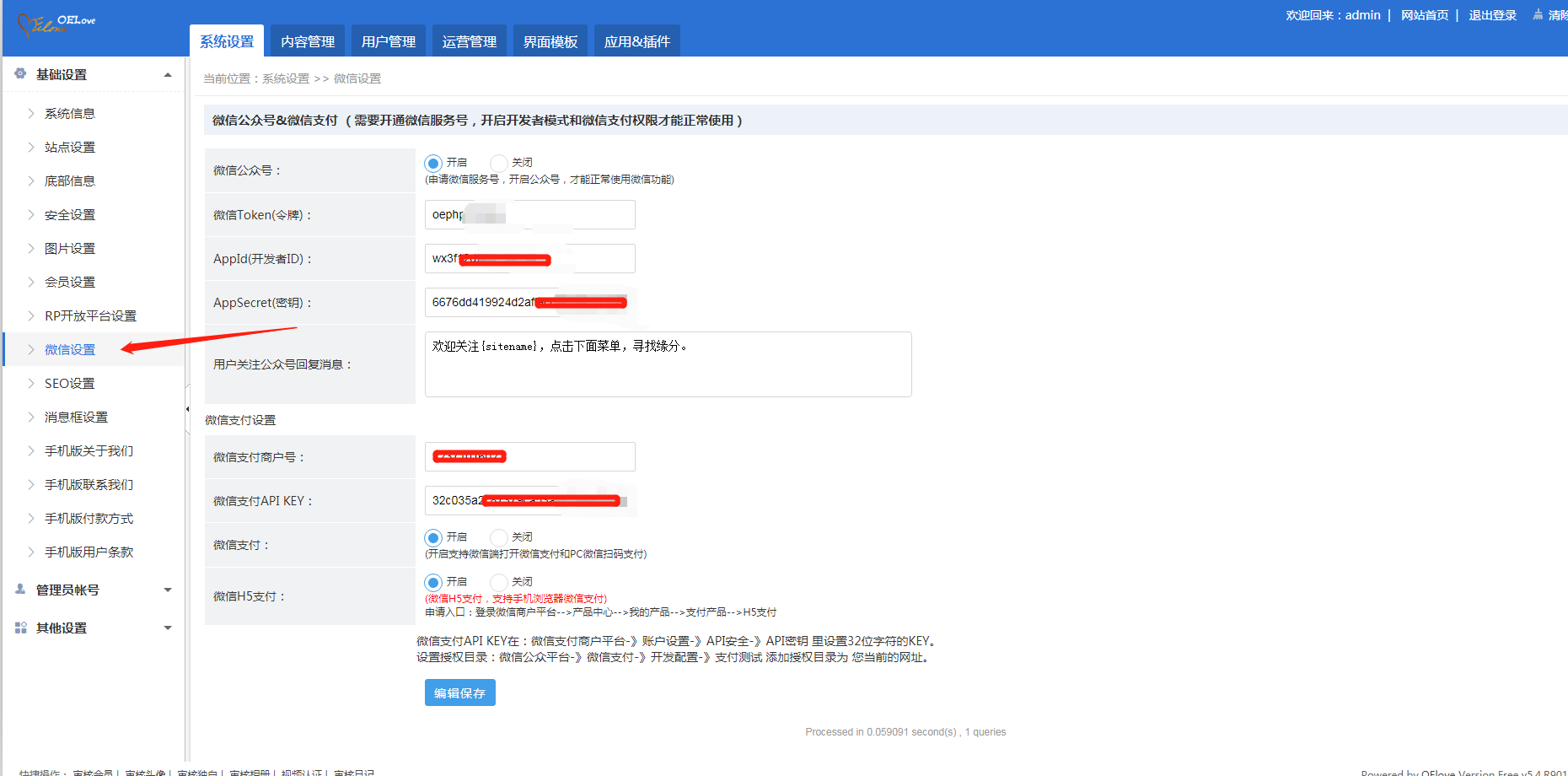Image resolution: width=1568 pixels, height=776 pixels.
Task: Expand the 其他设置 section arrow
Action: pyautogui.click(x=168, y=628)
